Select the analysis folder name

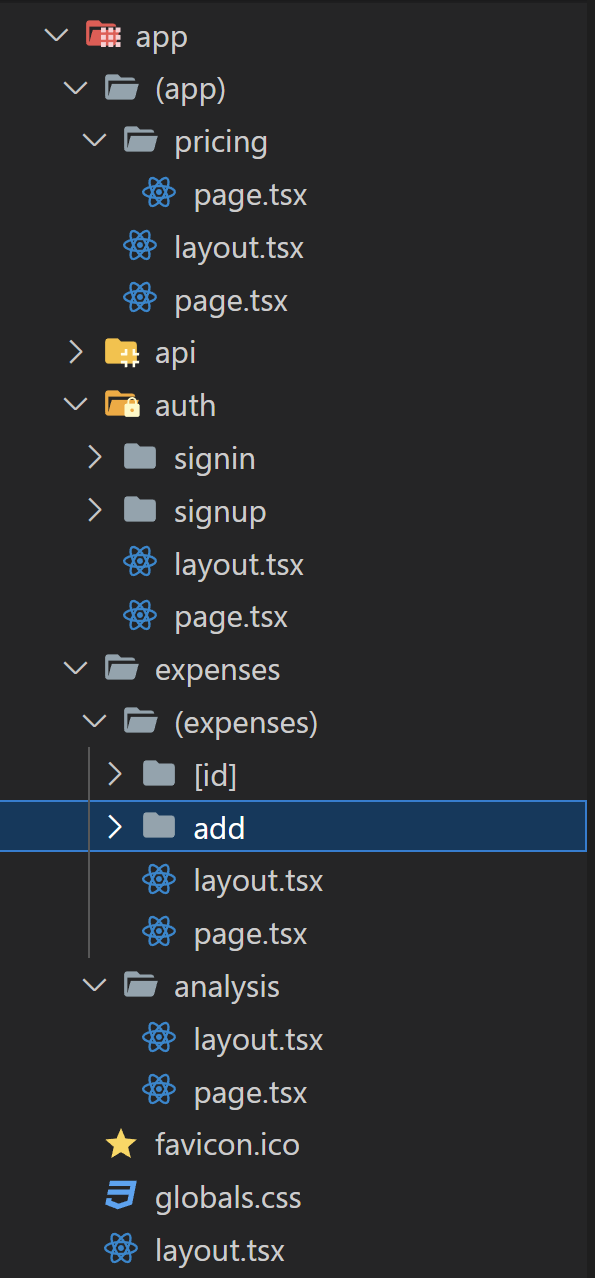pos(227,987)
